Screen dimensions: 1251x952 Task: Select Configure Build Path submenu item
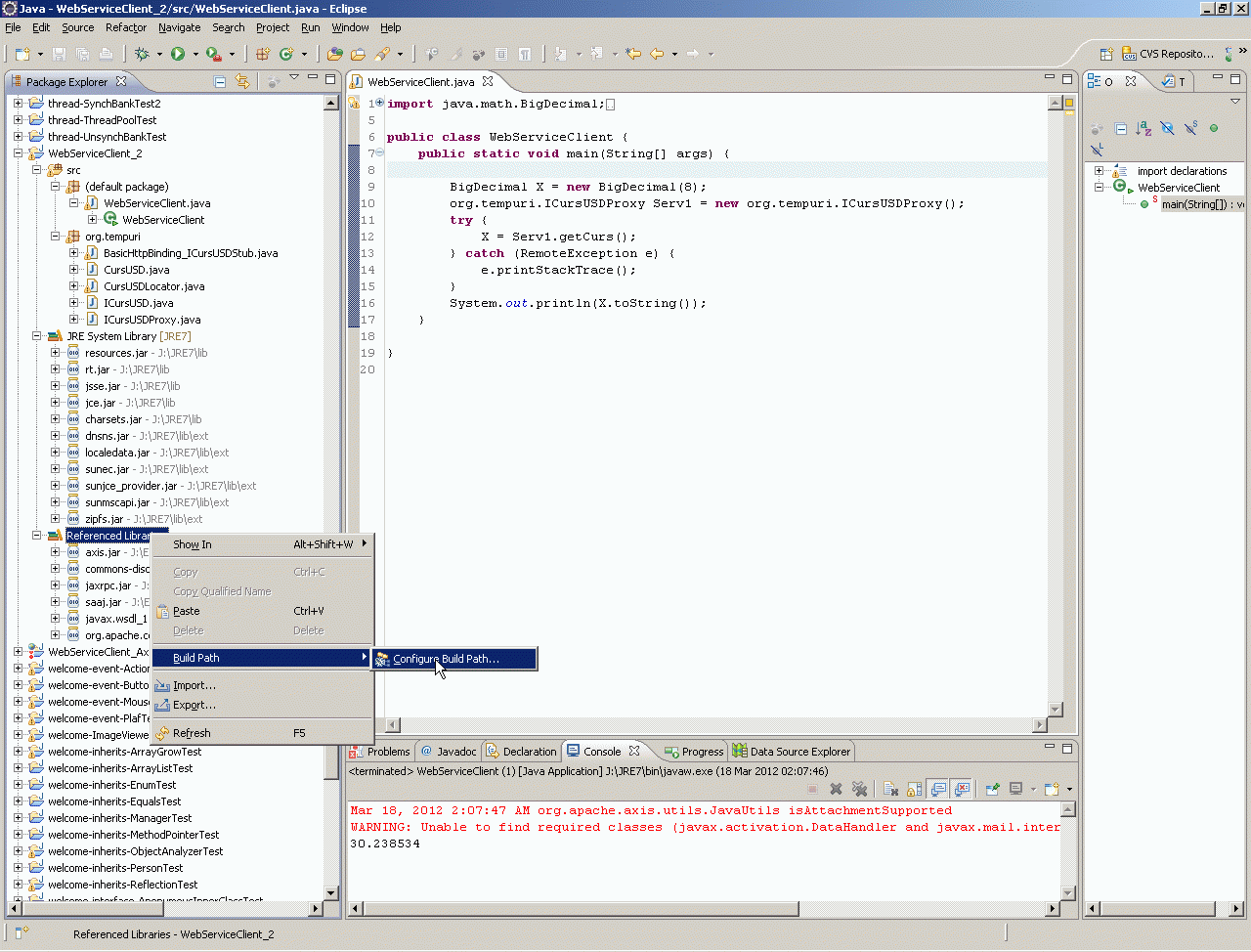click(x=446, y=659)
